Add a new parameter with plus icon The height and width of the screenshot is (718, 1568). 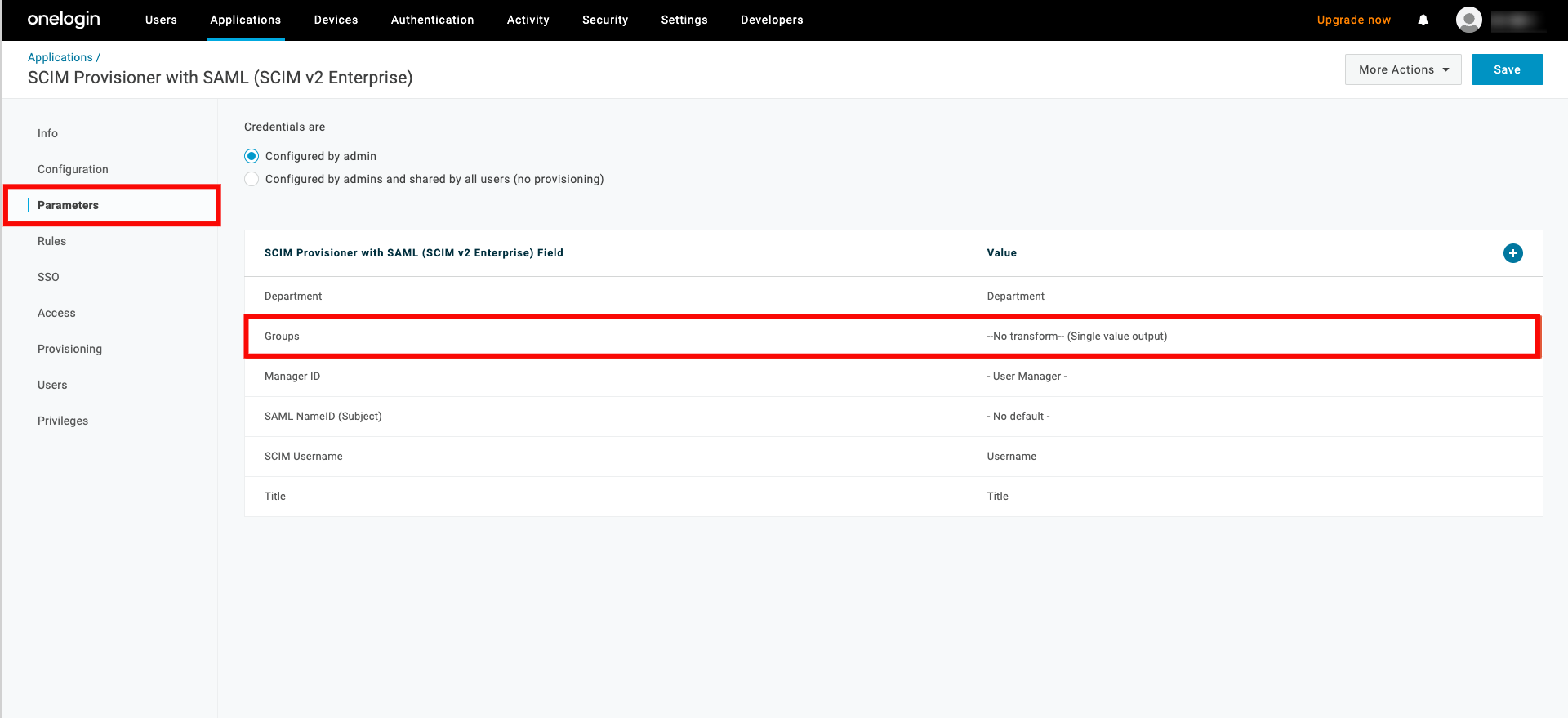pos(1512,253)
